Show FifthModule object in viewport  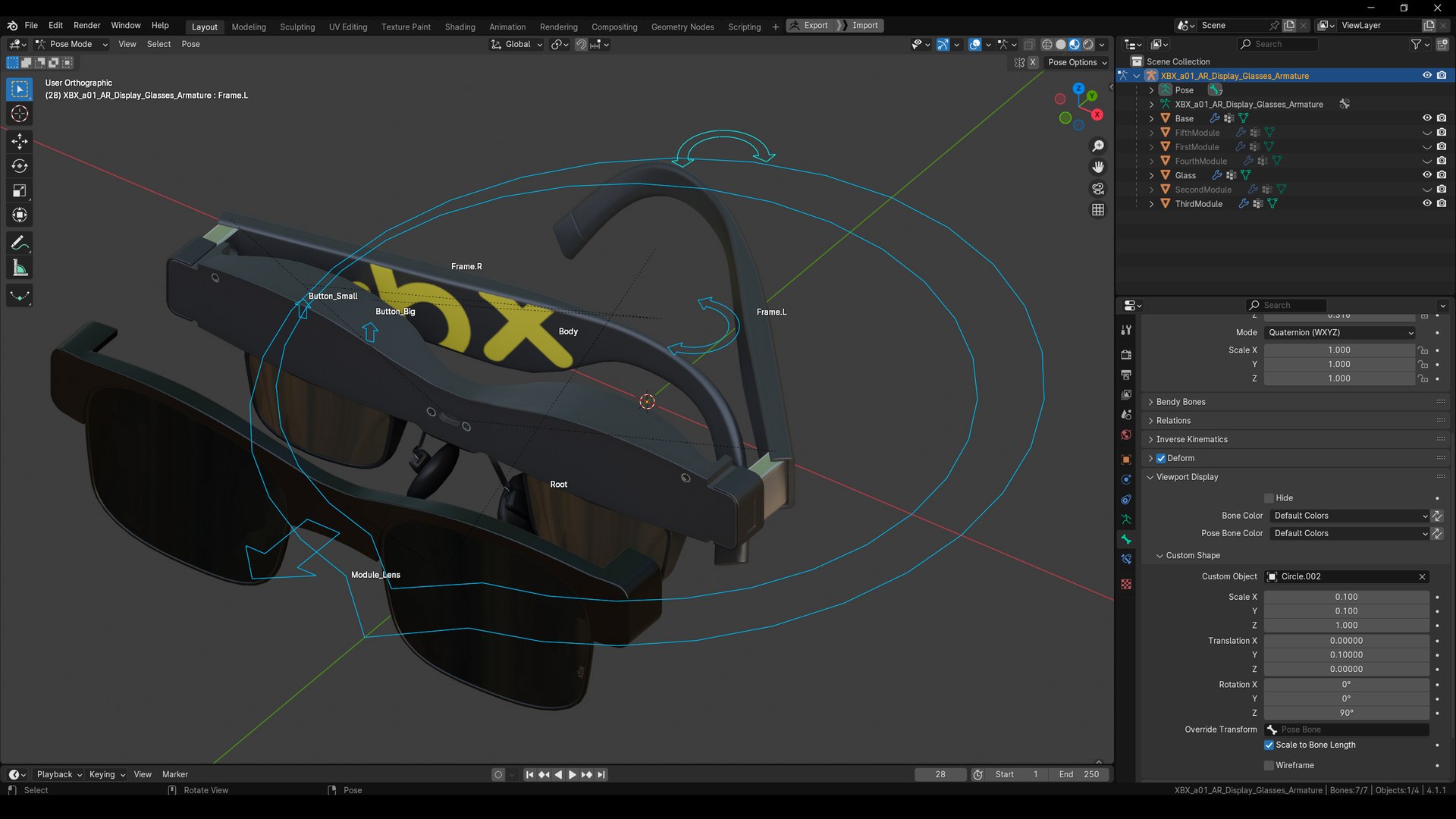[x=1426, y=133]
